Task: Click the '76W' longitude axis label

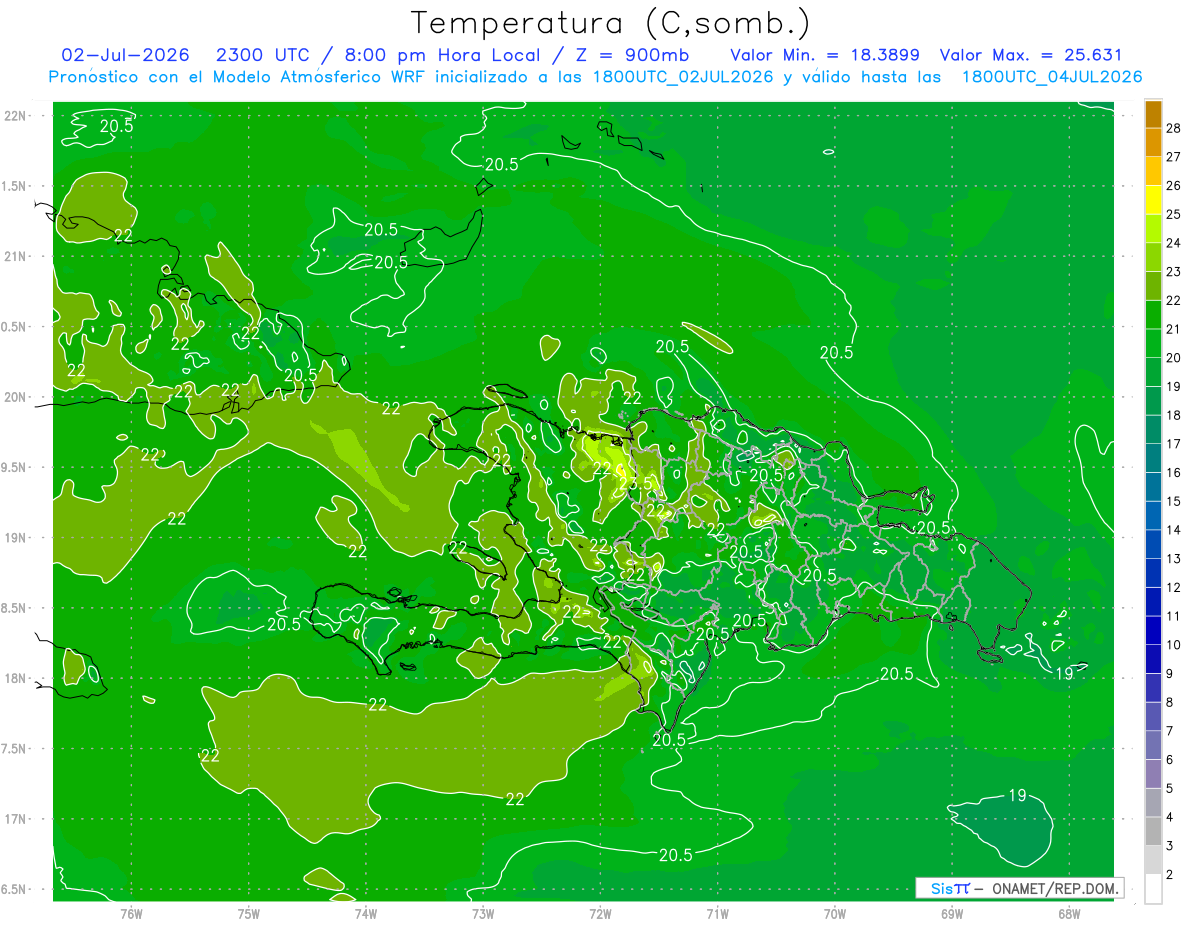Action: (131, 913)
